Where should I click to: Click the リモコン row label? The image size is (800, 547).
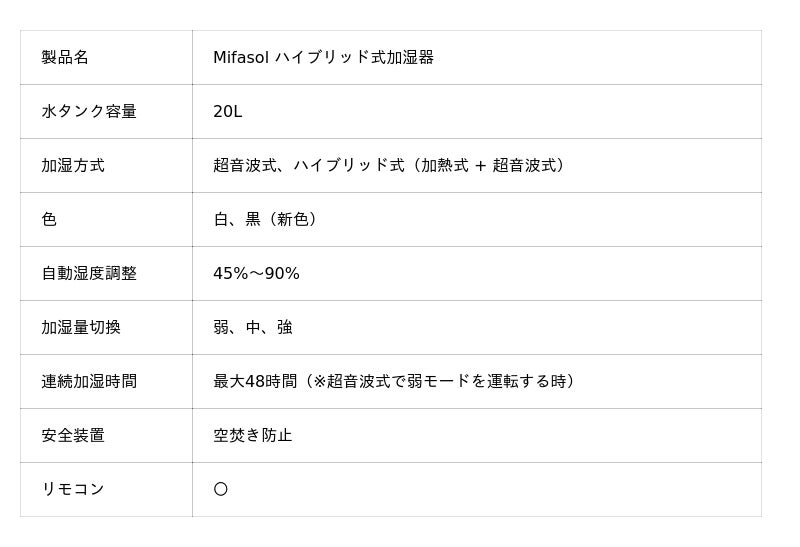pyautogui.click(x=73, y=490)
